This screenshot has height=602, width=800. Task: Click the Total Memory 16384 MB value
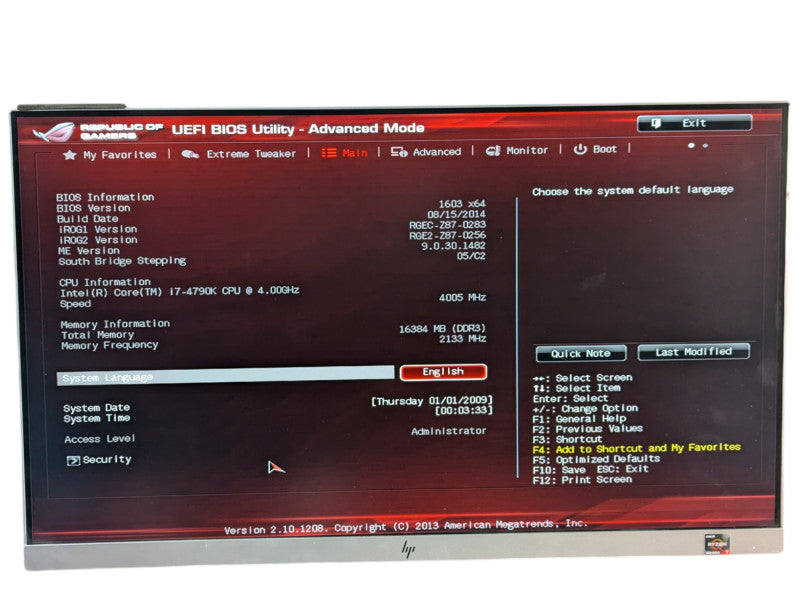pyautogui.click(x=442, y=329)
